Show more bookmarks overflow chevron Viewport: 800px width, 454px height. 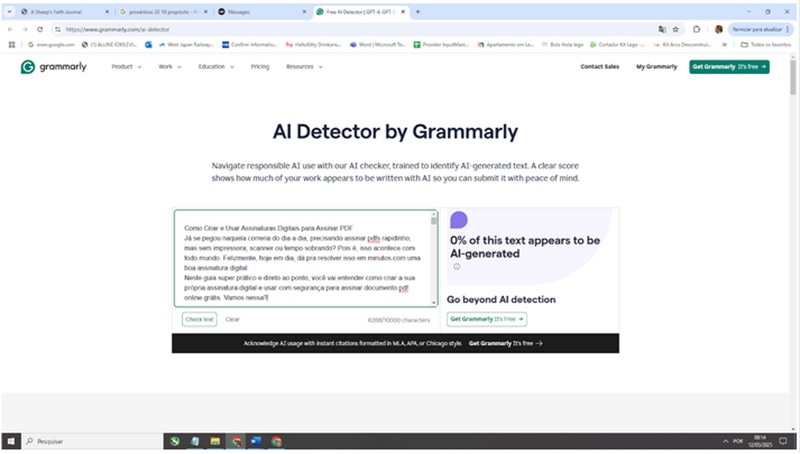point(724,45)
